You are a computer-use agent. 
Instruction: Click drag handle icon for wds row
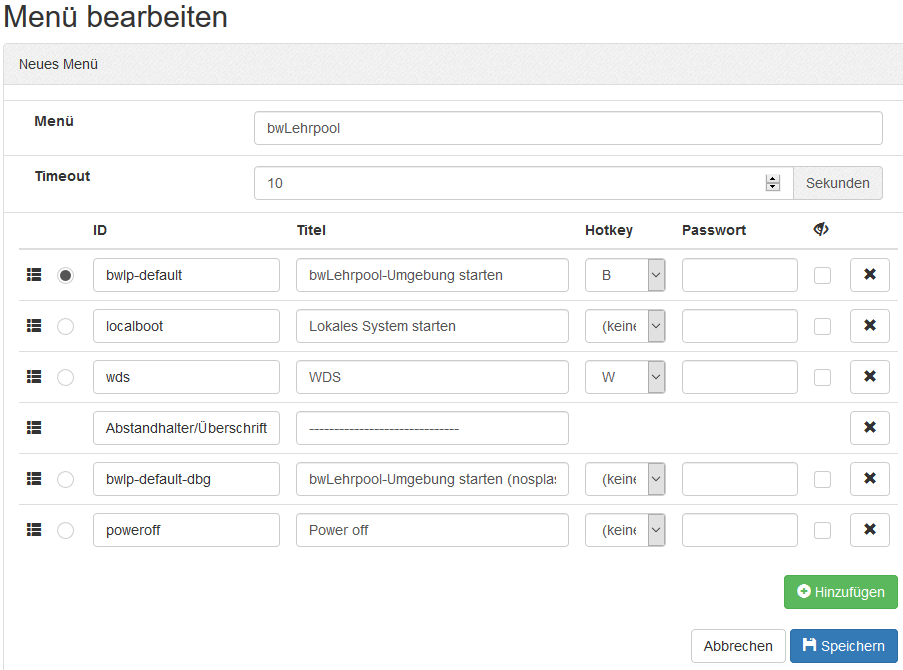(34, 377)
